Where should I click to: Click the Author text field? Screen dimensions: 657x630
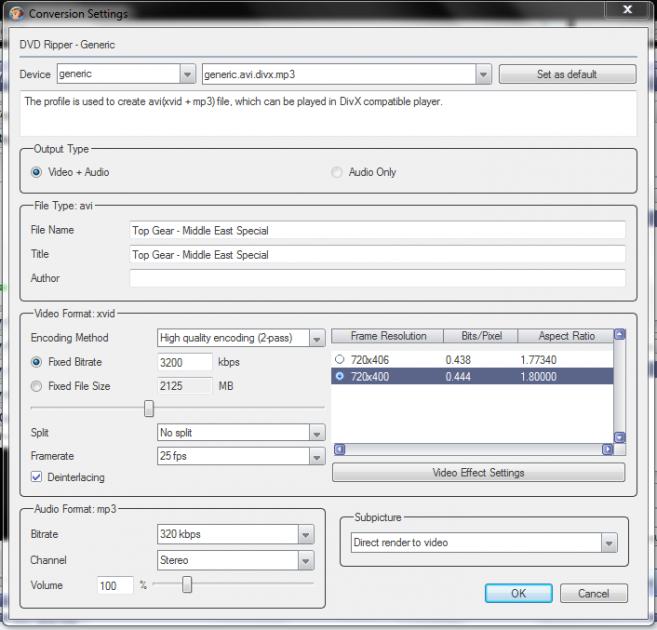point(377,279)
